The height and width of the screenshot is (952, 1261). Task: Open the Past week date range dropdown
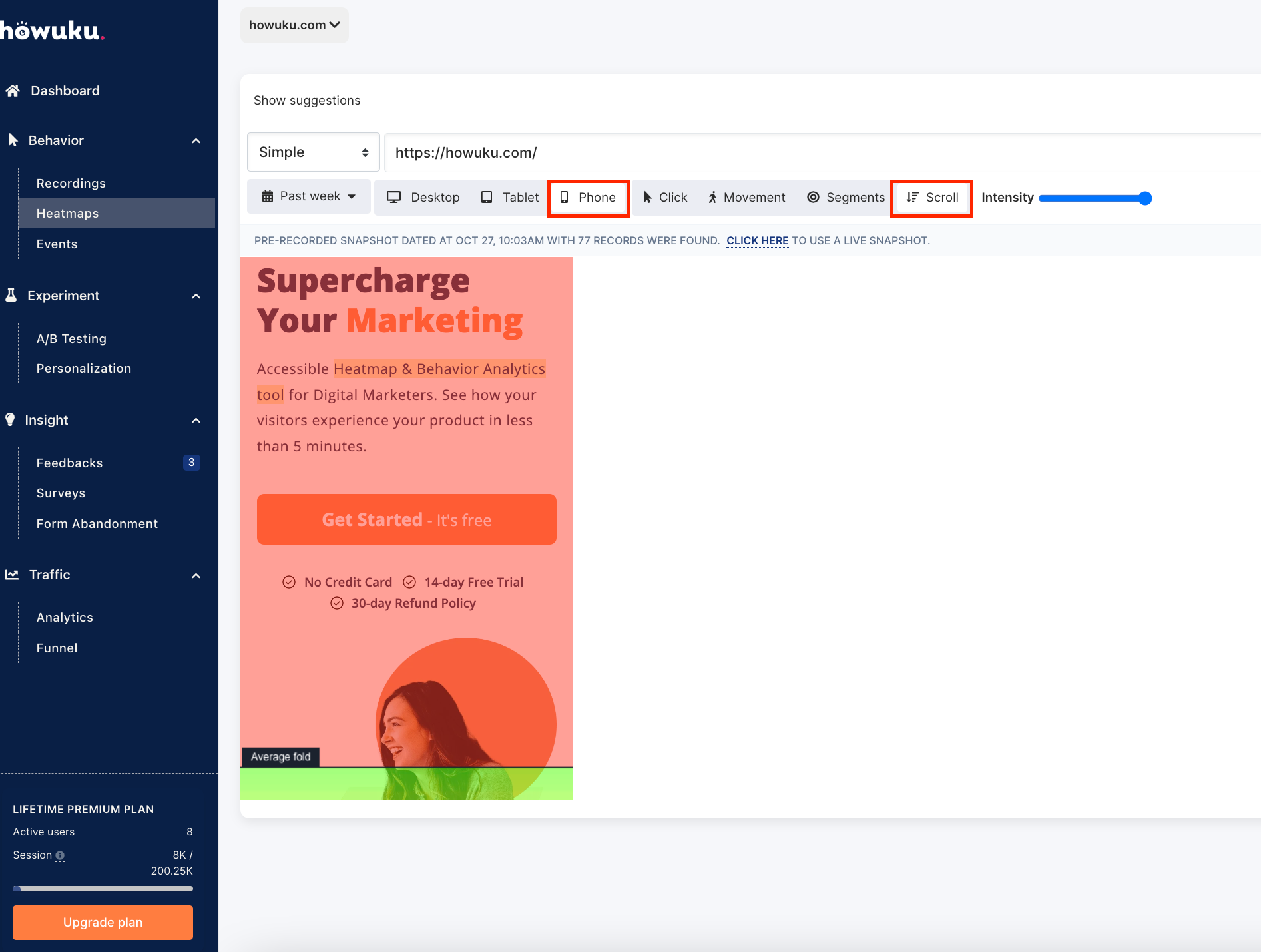(x=309, y=196)
